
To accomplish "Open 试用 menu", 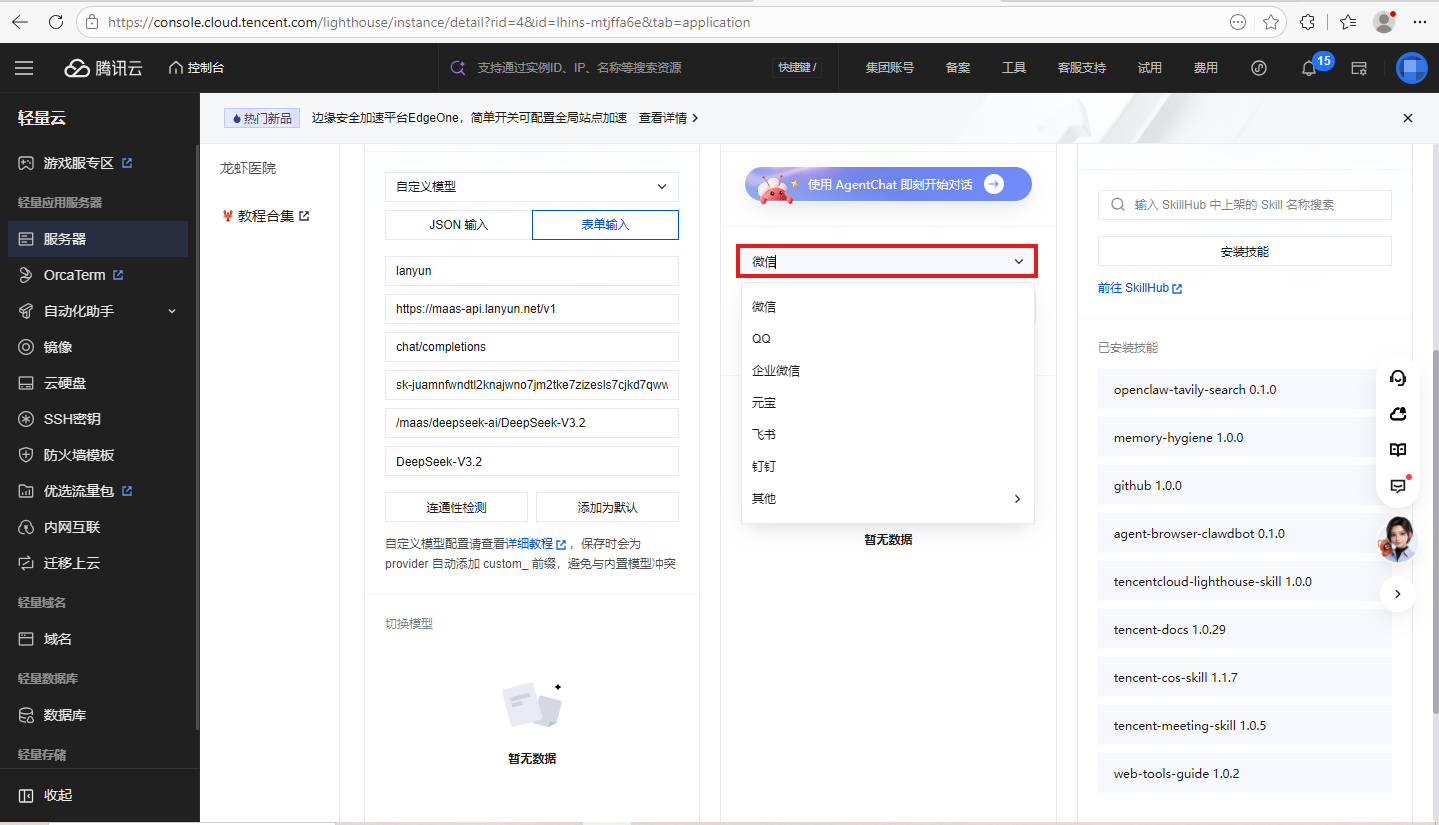I will click(1150, 68).
